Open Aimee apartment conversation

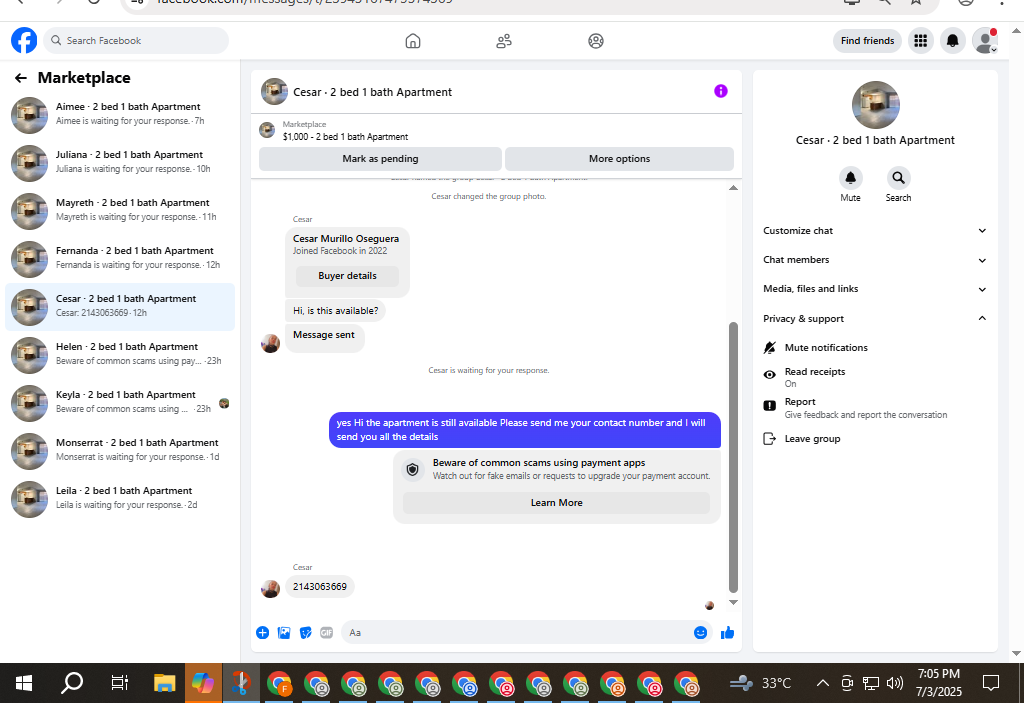point(120,115)
